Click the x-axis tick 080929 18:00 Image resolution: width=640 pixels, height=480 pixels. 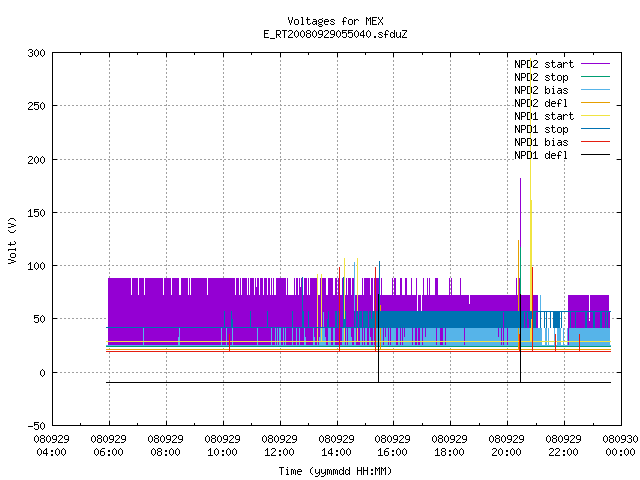(449, 446)
